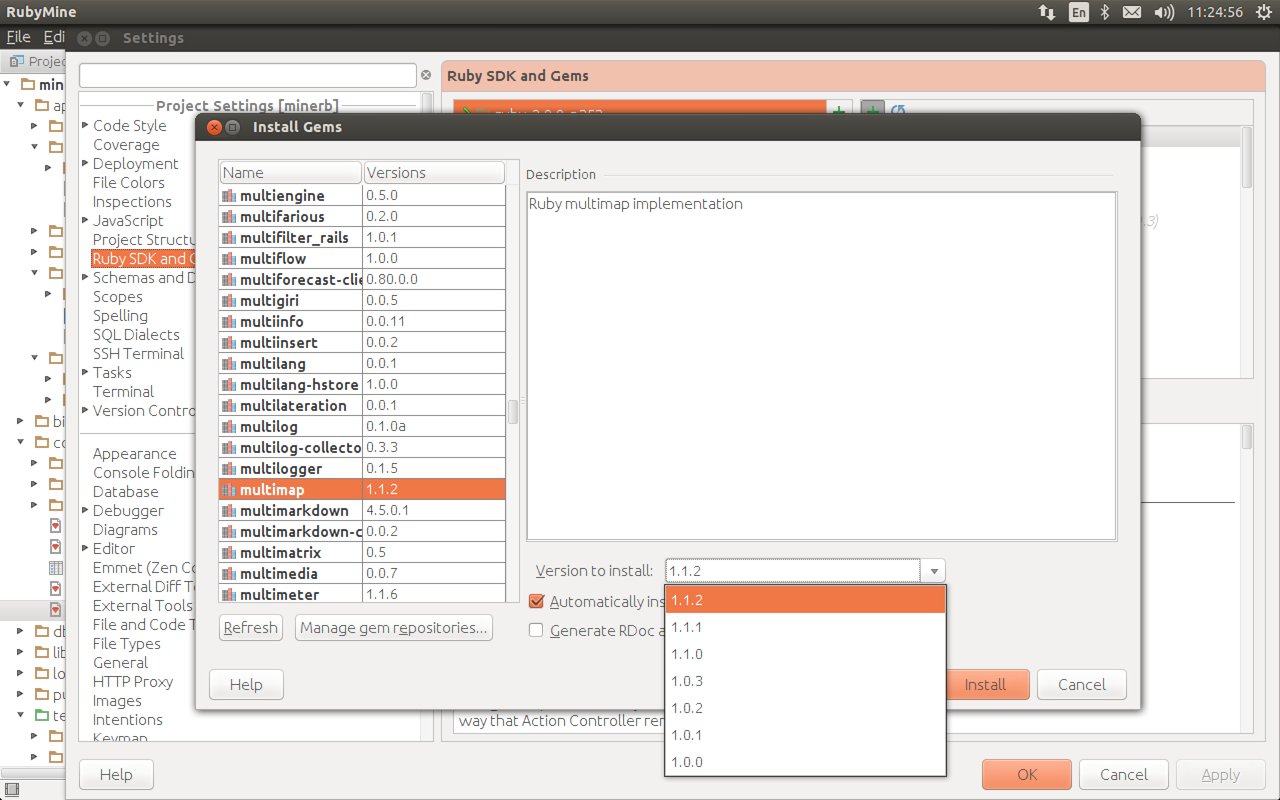Sort by the Name column header
This screenshot has width=1280, height=800.
pos(290,172)
